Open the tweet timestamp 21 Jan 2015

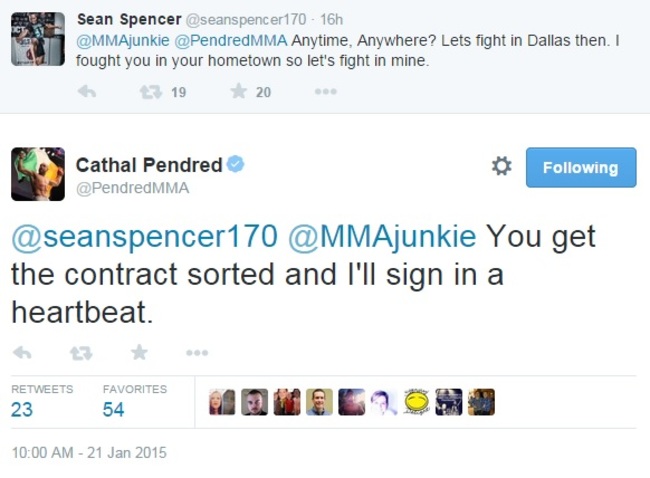coord(88,453)
